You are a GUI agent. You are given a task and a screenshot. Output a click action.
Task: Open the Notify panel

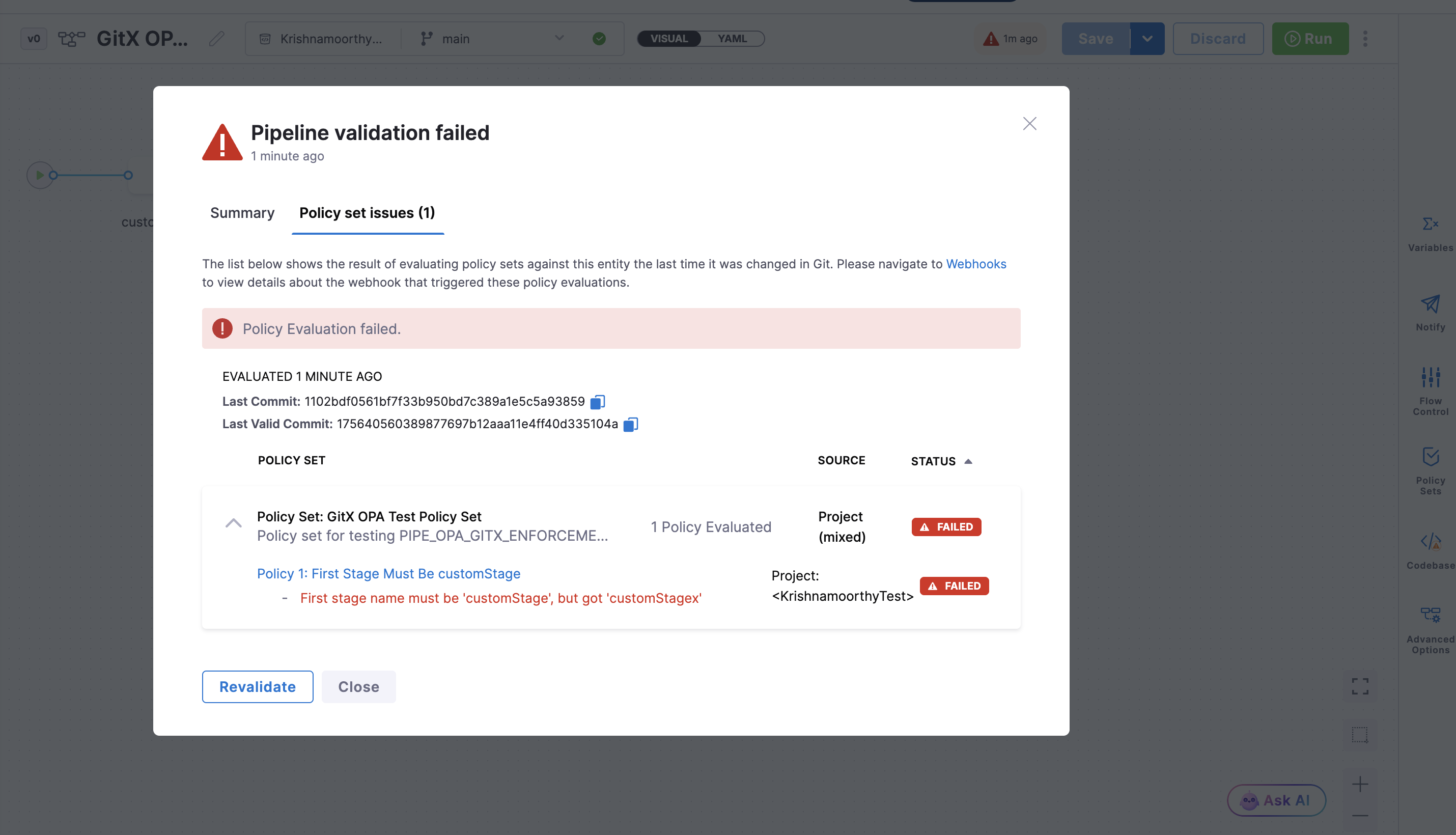[1430, 313]
